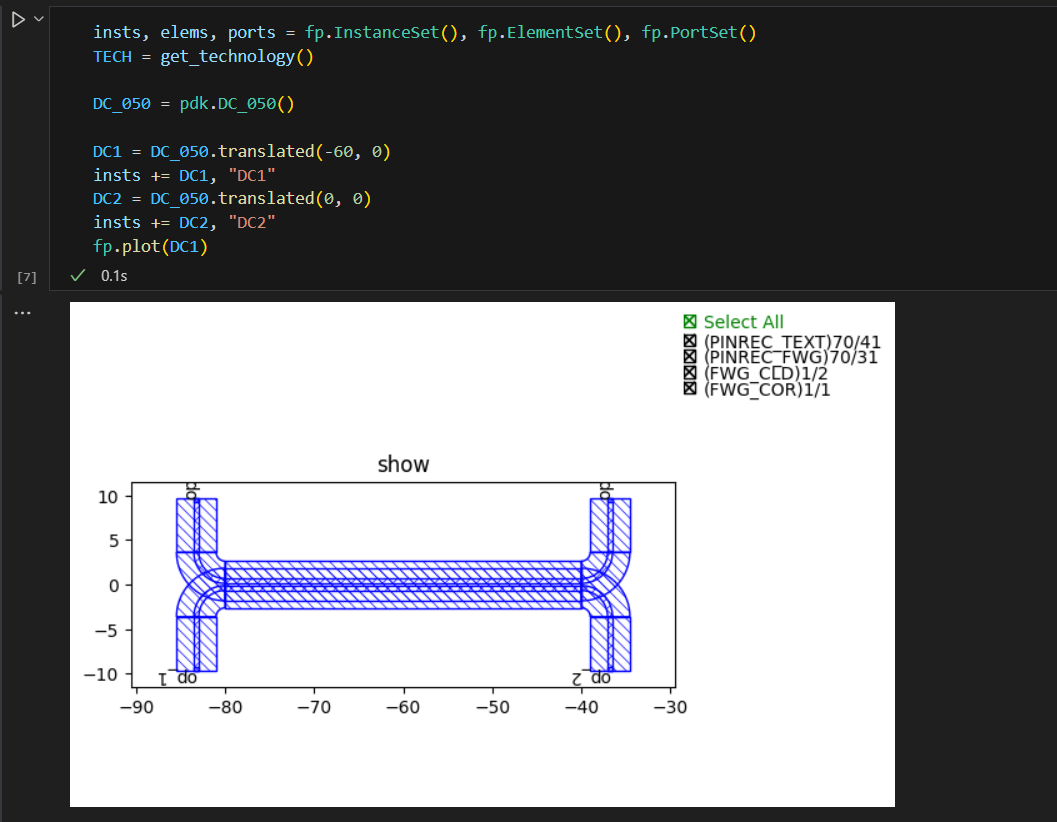Toggle (FWG_CLD)1/2 layer checkbox
This screenshot has width=1057, height=822.
point(690,372)
